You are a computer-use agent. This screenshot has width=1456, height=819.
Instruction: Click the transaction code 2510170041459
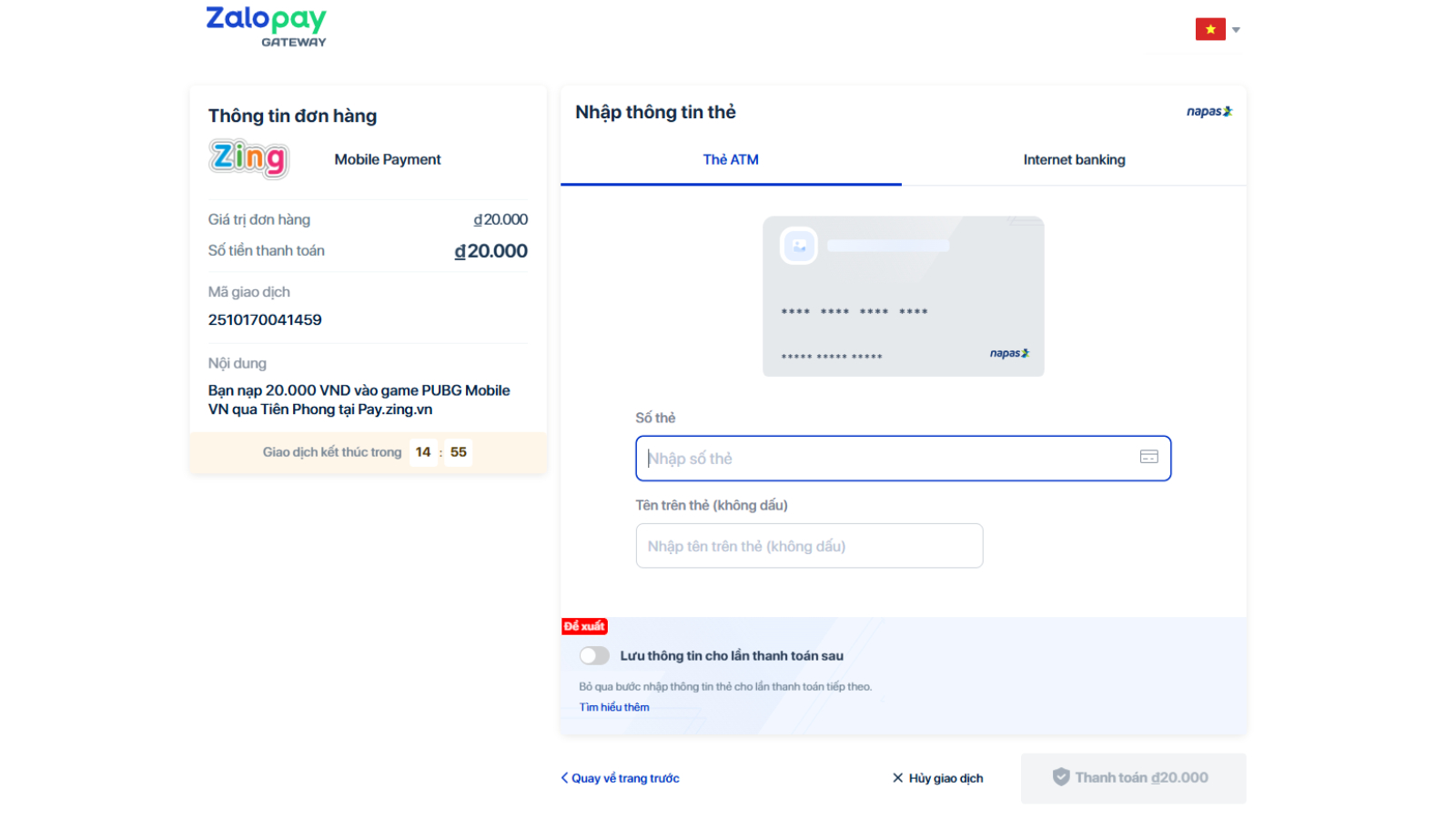pyautogui.click(x=265, y=319)
